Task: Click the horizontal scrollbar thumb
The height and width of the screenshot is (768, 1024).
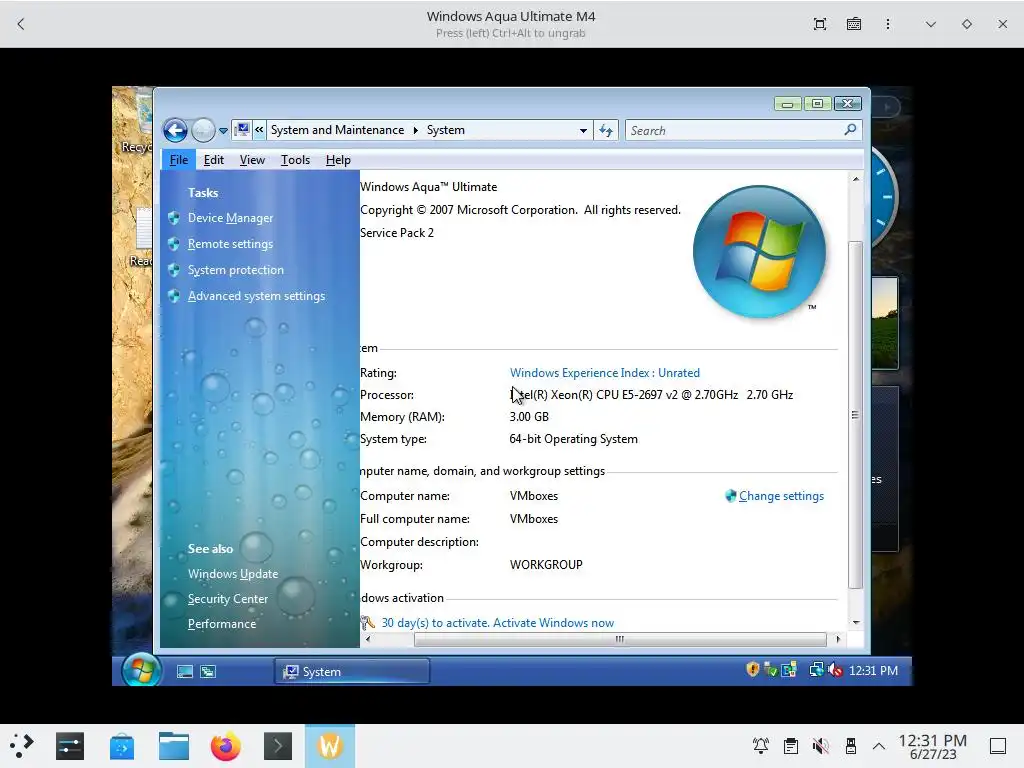Action: 620,639
